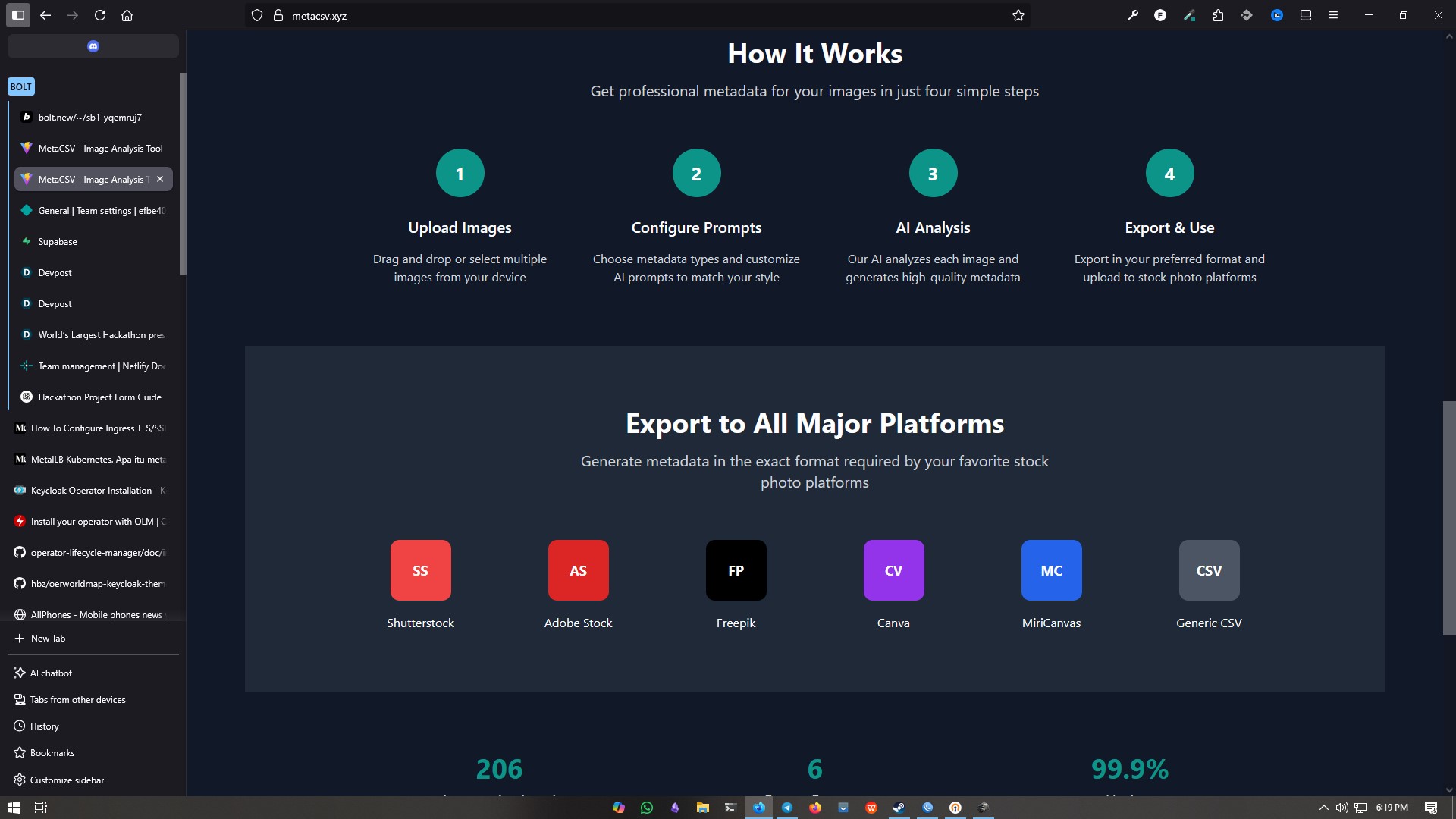Click the Canva CV icon
Viewport: 1456px width, 819px height.
[x=893, y=570]
